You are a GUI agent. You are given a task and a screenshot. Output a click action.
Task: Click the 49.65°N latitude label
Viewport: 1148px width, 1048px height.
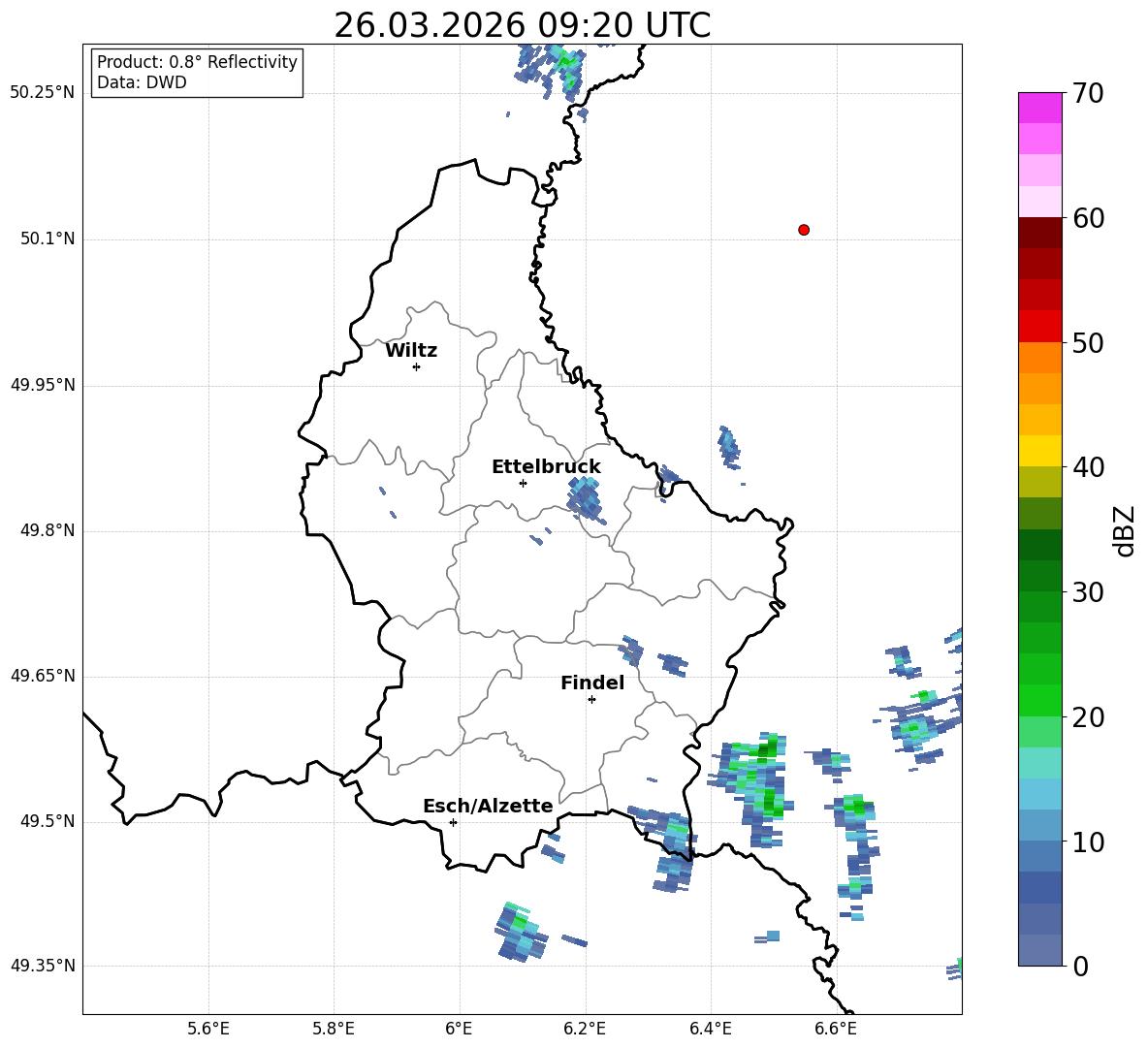[43, 676]
